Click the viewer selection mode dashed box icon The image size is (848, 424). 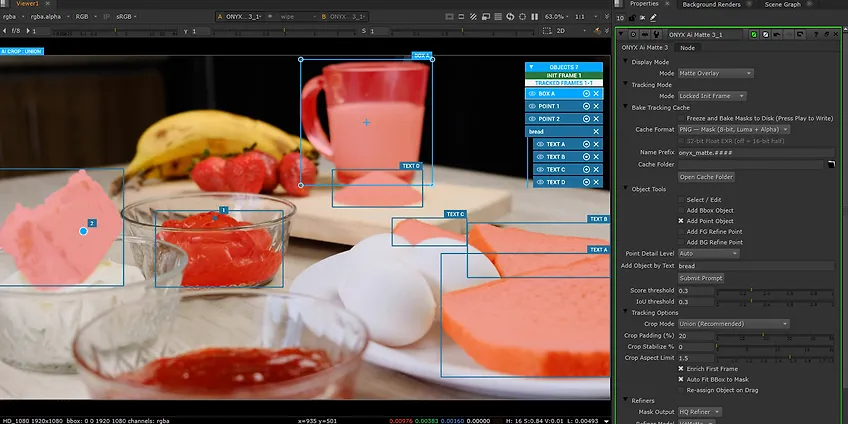547,31
